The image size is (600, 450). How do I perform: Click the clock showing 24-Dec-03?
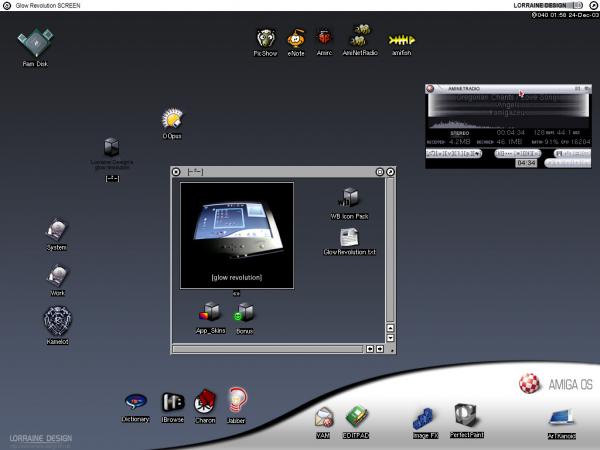pyautogui.click(x=565, y=15)
